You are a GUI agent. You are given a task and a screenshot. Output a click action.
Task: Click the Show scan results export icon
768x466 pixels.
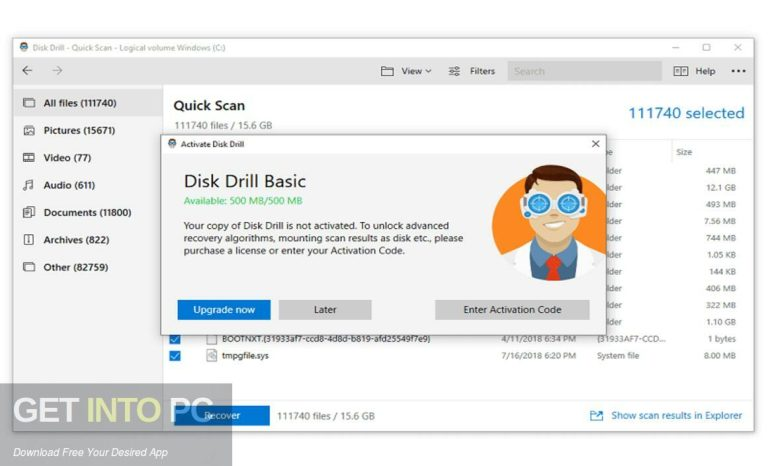coord(596,416)
